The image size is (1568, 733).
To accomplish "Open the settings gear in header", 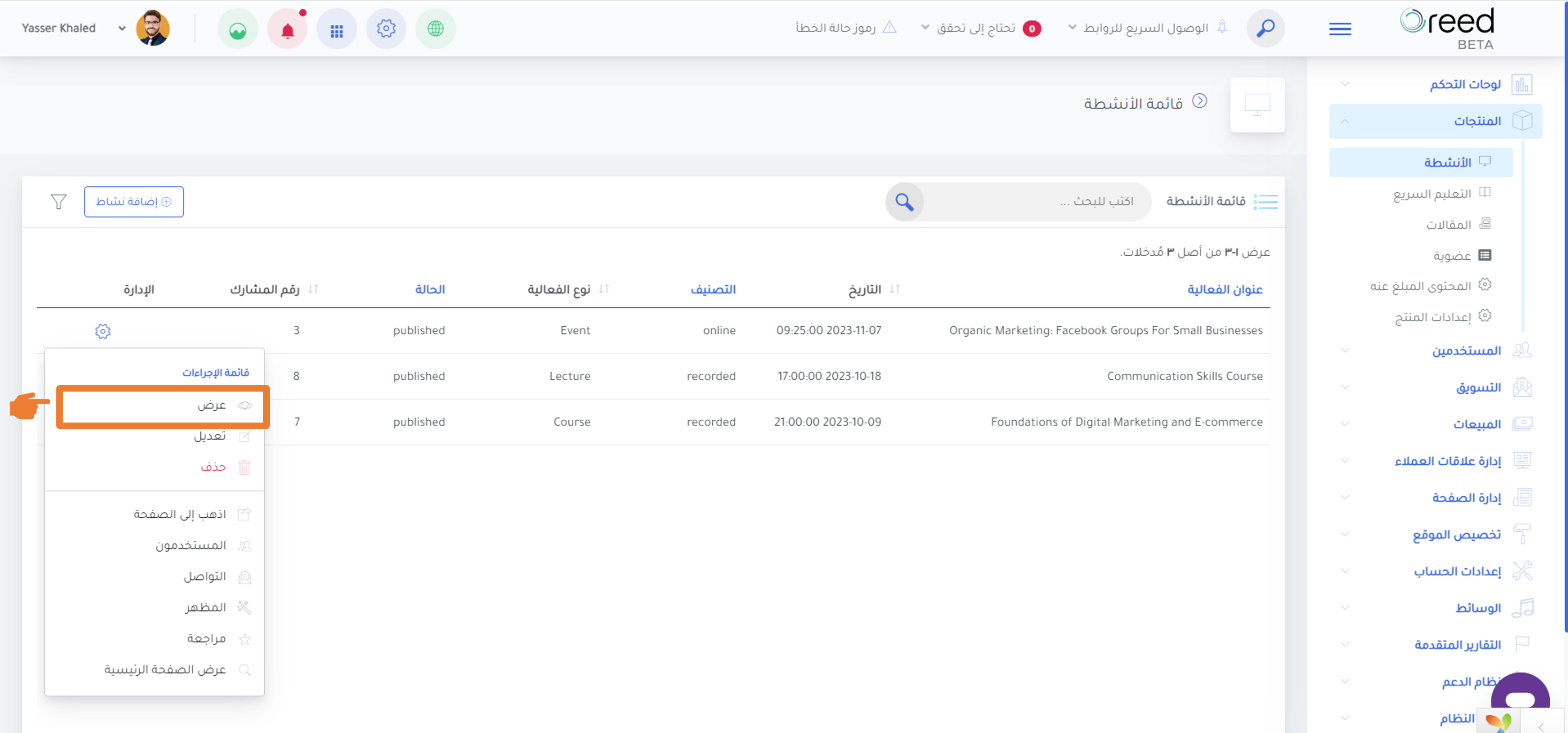I will (x=386, y=29).
